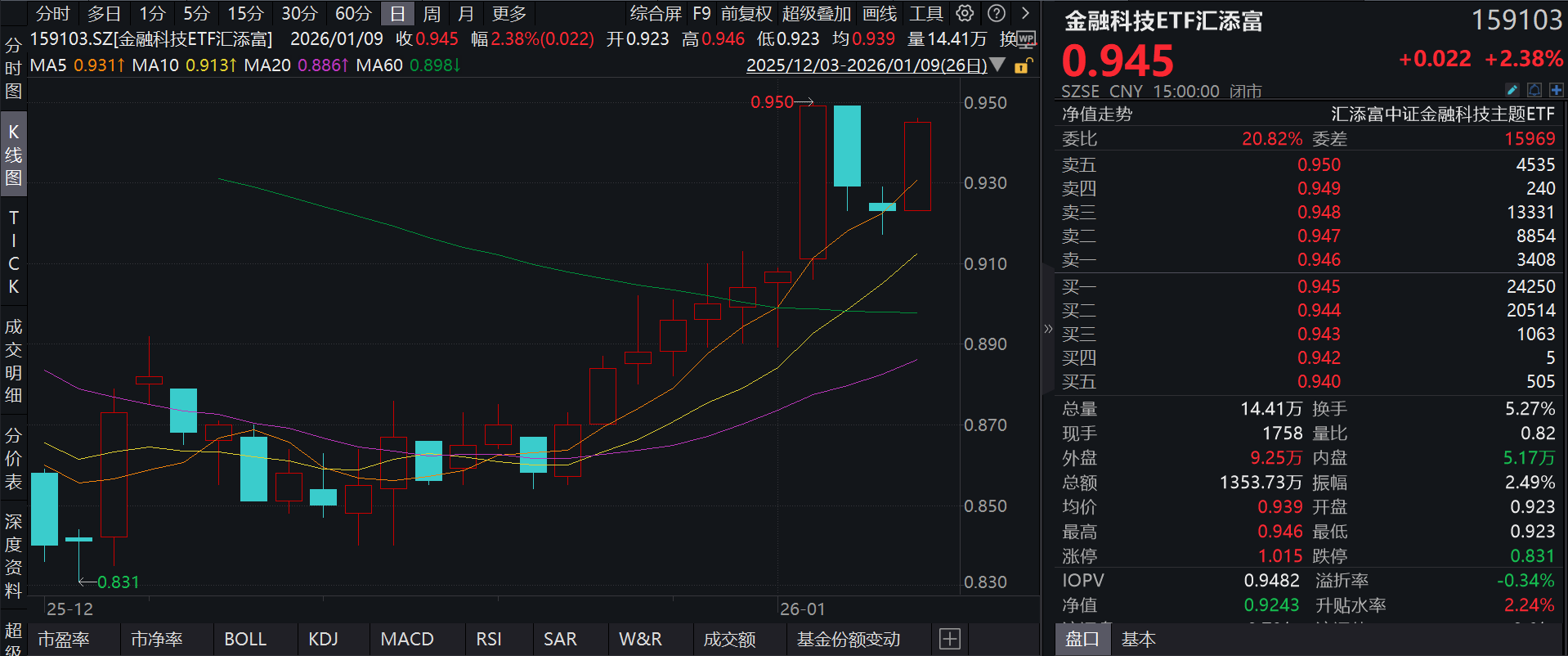Set a price alert with bell icon
1568x656 pixels.
point(1534,90)
